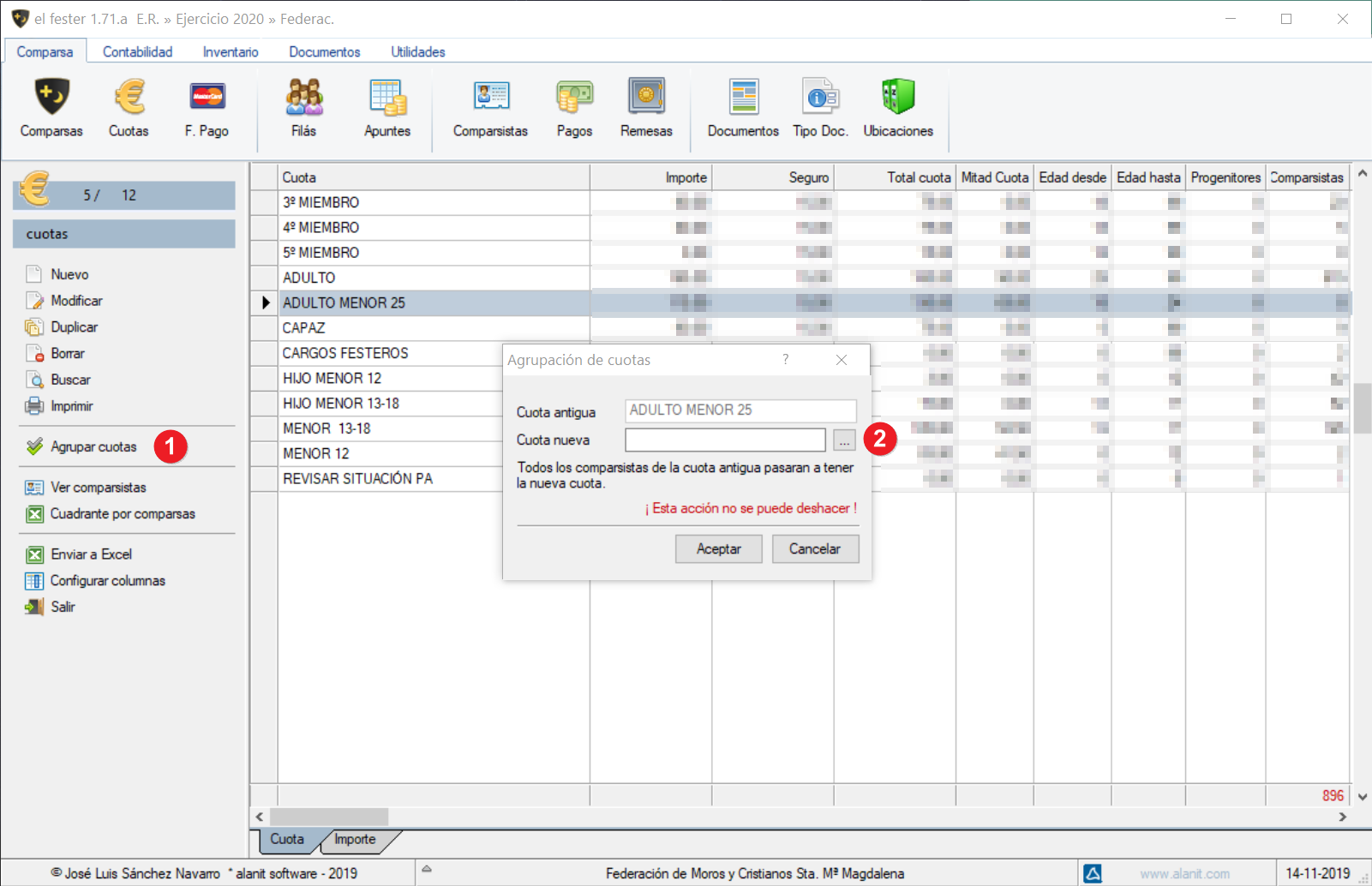Open the Filás people icon
The height and width of the screenshot is (886, 1372).
coord(303,99)
